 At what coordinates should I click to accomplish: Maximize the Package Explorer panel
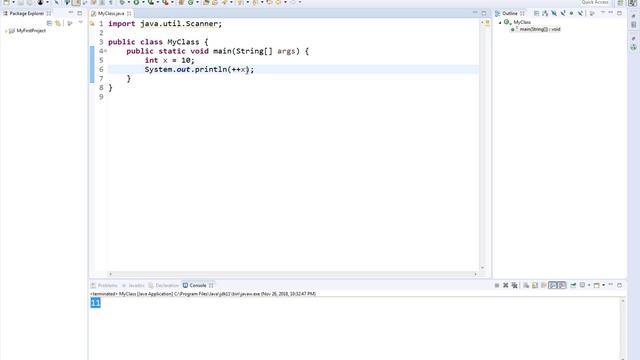tap(80, 13)
